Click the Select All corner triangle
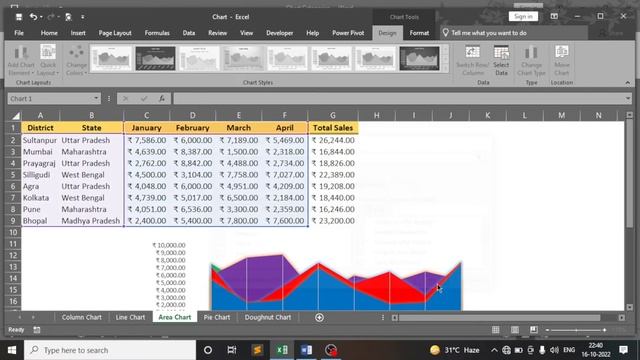The image size is (640, 360). pyautogui.click(x=15, y=116)
